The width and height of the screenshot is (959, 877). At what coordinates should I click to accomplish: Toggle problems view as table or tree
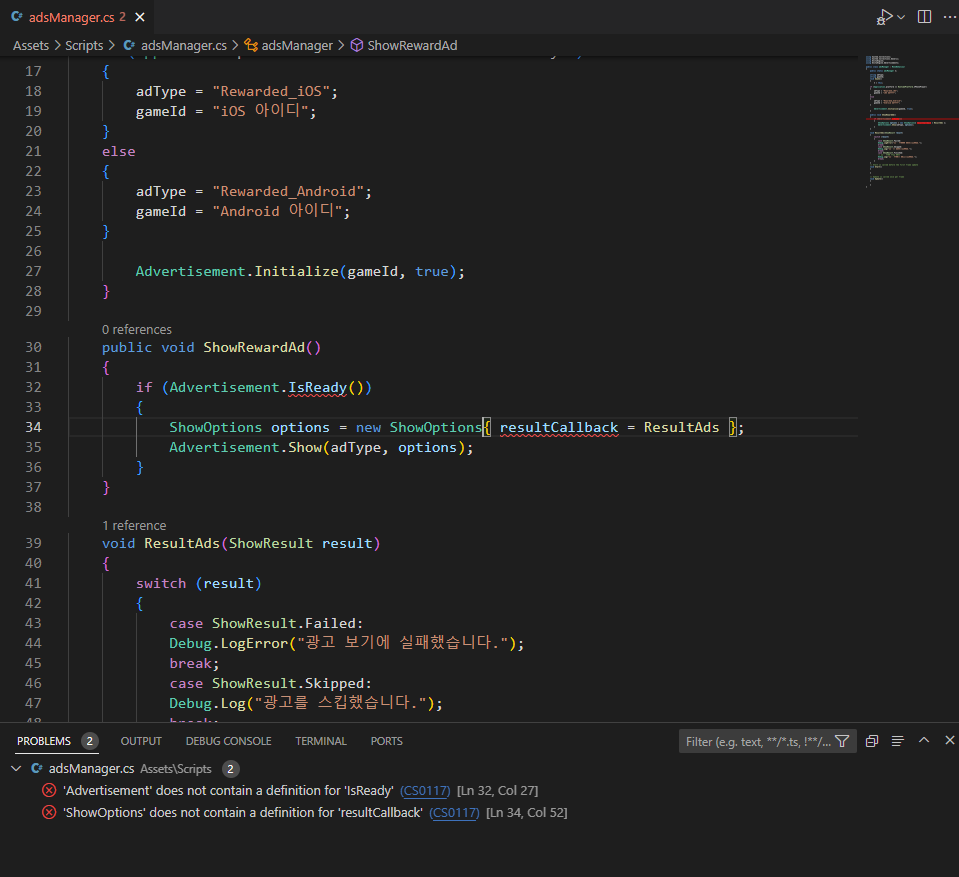pos(898,741)
